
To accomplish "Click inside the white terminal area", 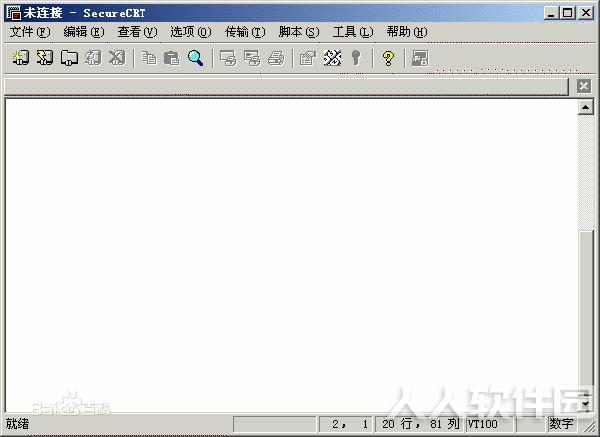I will click(x=291, y=254).
